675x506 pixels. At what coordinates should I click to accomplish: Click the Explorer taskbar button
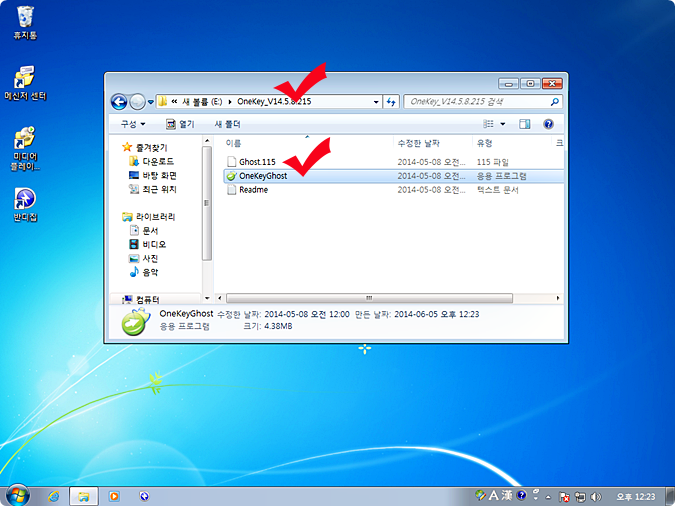tap(84, 496)
